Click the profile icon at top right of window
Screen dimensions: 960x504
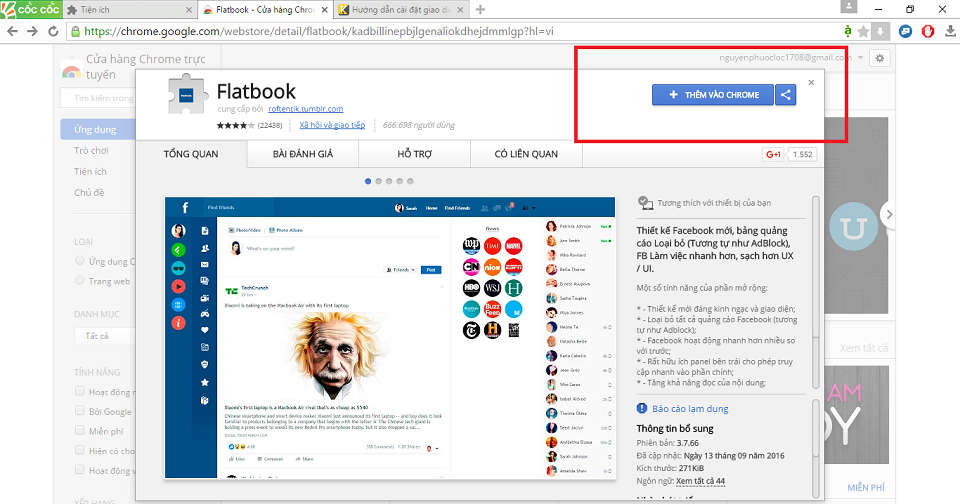(x=849, y=7)
